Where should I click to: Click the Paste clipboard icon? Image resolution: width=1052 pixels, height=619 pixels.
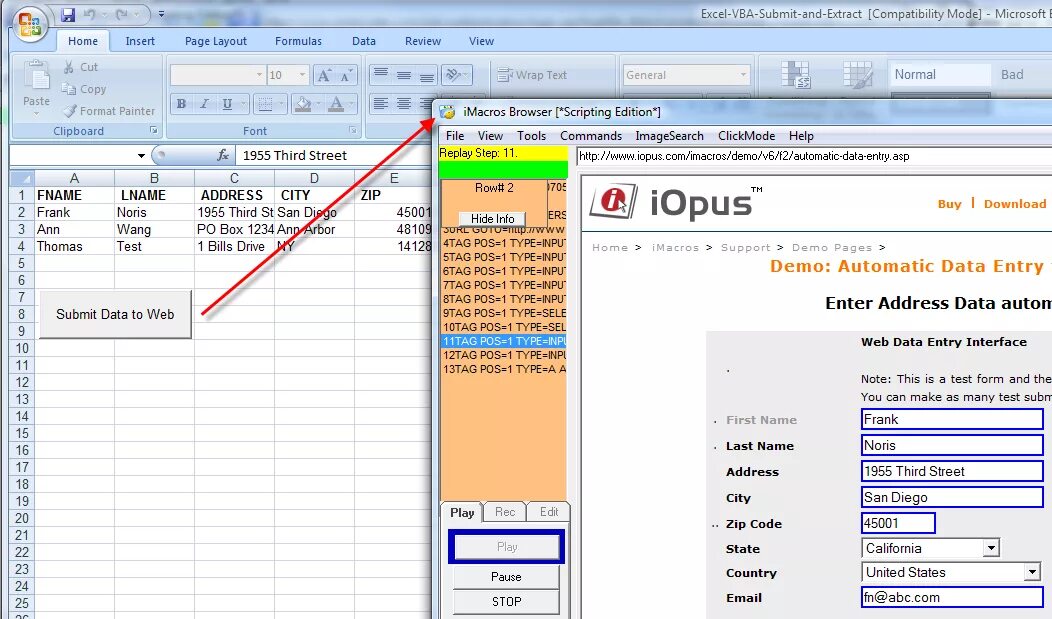(36, 76)
